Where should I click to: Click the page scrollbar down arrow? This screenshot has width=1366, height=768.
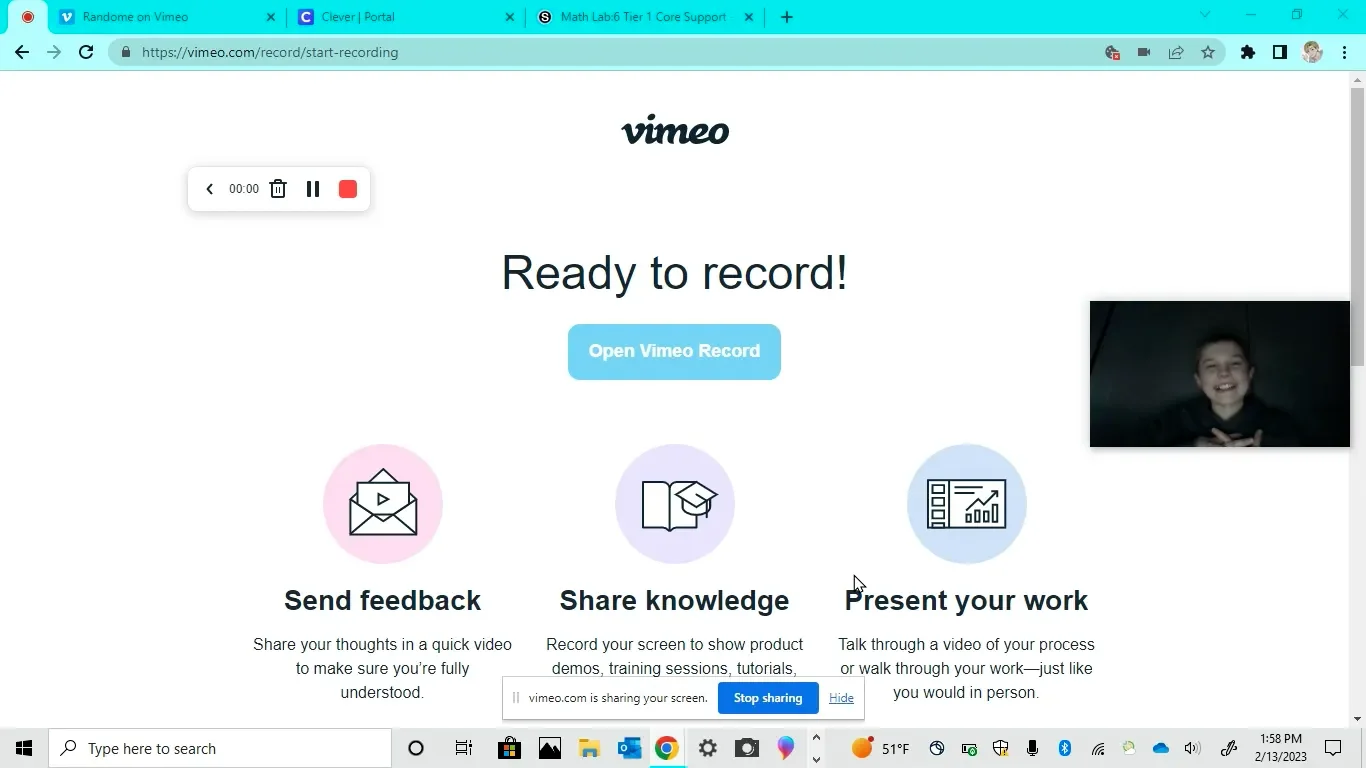click(x=1357, y=719)
